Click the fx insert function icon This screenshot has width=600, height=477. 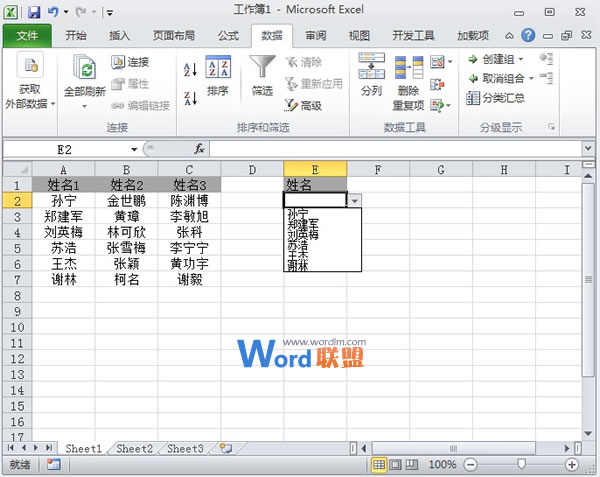pyautogui.click(x=199, y=148)
